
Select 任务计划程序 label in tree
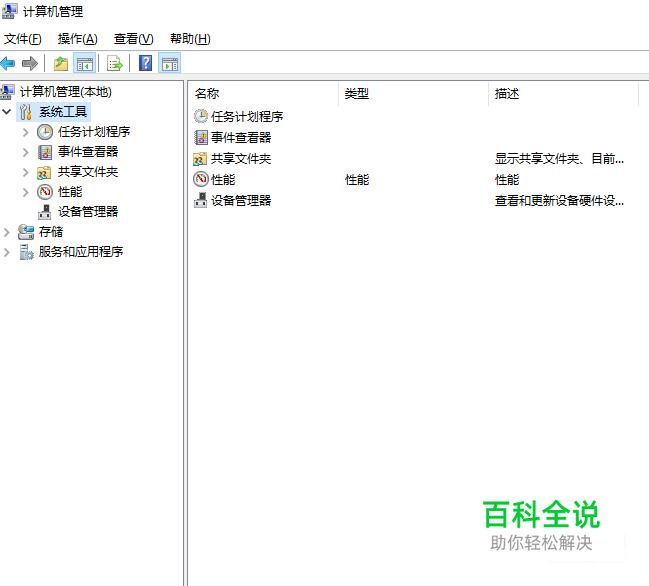[94, 132]
